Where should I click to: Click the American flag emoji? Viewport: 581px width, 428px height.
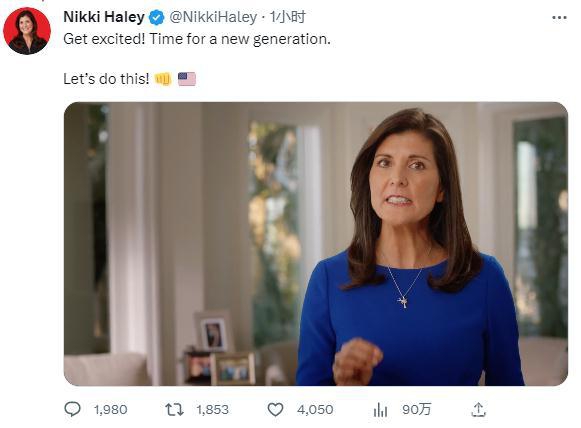point(187,79)
